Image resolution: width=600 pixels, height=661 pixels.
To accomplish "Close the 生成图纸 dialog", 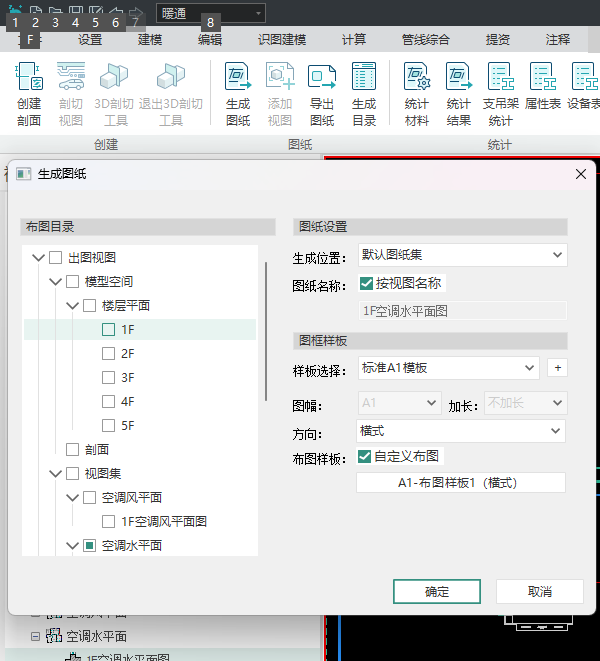I will pos(581,174).
